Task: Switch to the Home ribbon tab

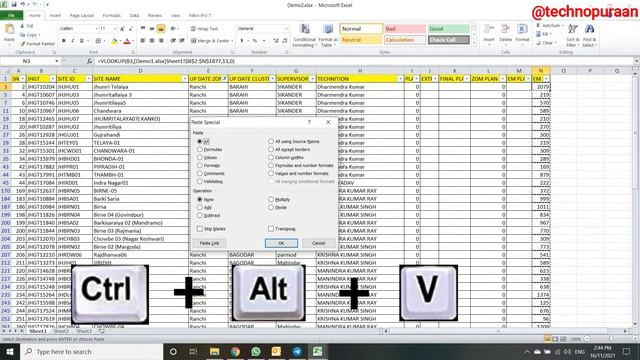Action: [x=35, y=16]
